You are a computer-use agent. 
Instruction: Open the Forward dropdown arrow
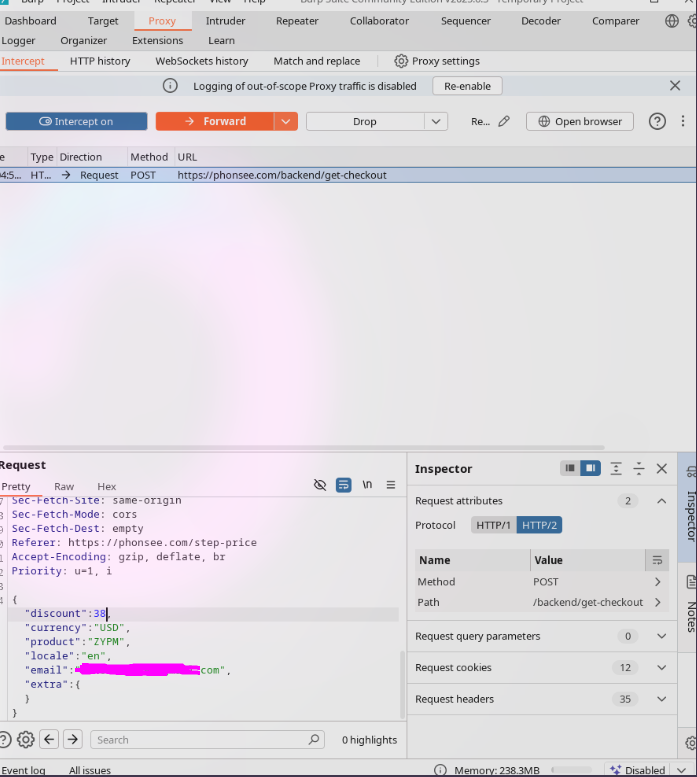286,121
